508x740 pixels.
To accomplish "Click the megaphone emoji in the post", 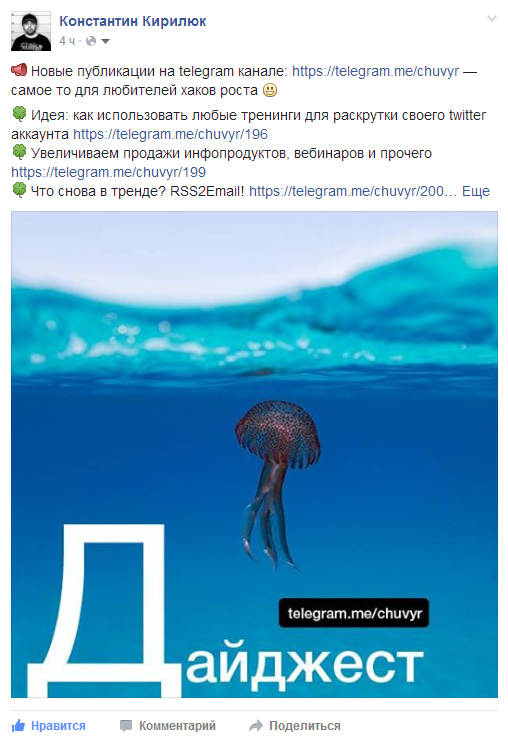I will point(19,71).
